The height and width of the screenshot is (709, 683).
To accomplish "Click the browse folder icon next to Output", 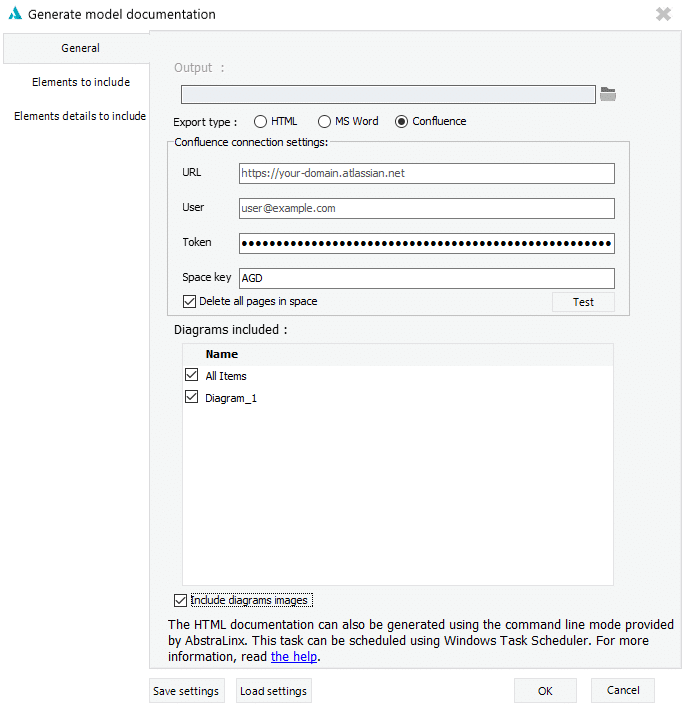I will point(607,94).
